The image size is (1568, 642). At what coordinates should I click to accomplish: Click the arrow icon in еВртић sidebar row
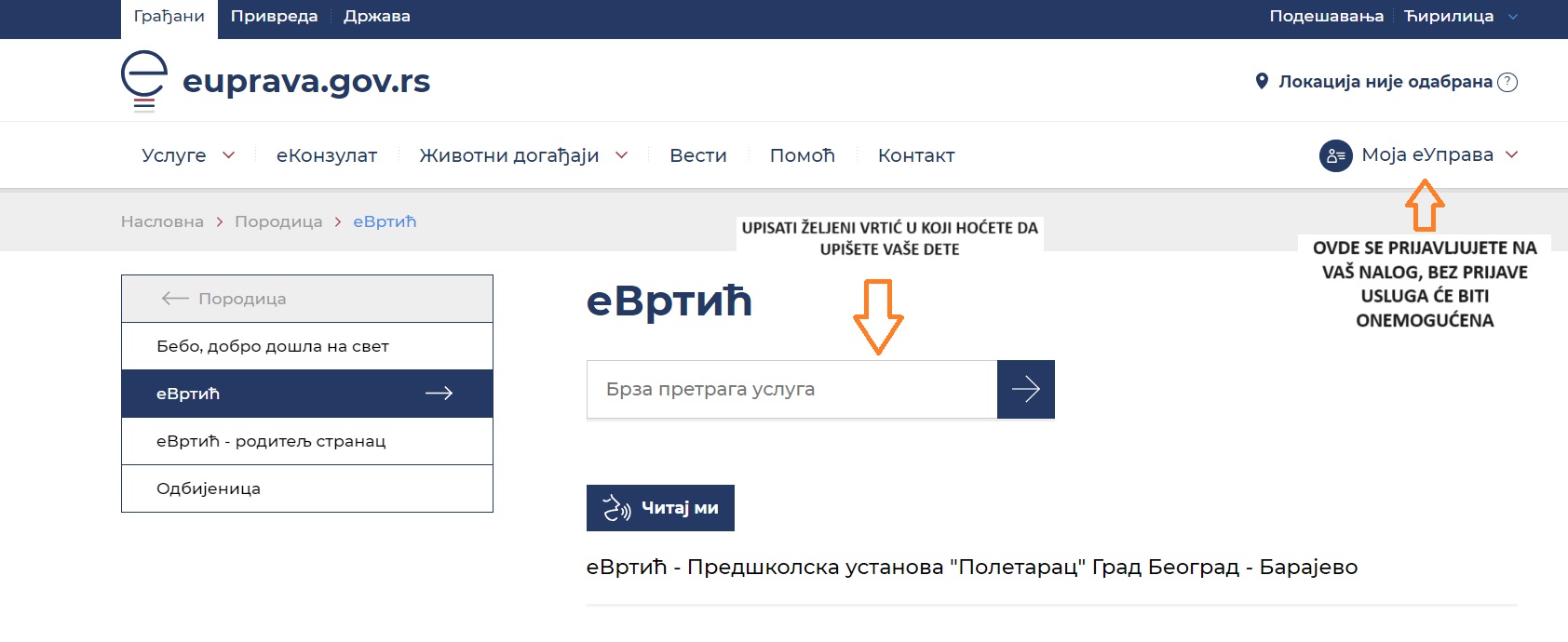pos(439,394)
